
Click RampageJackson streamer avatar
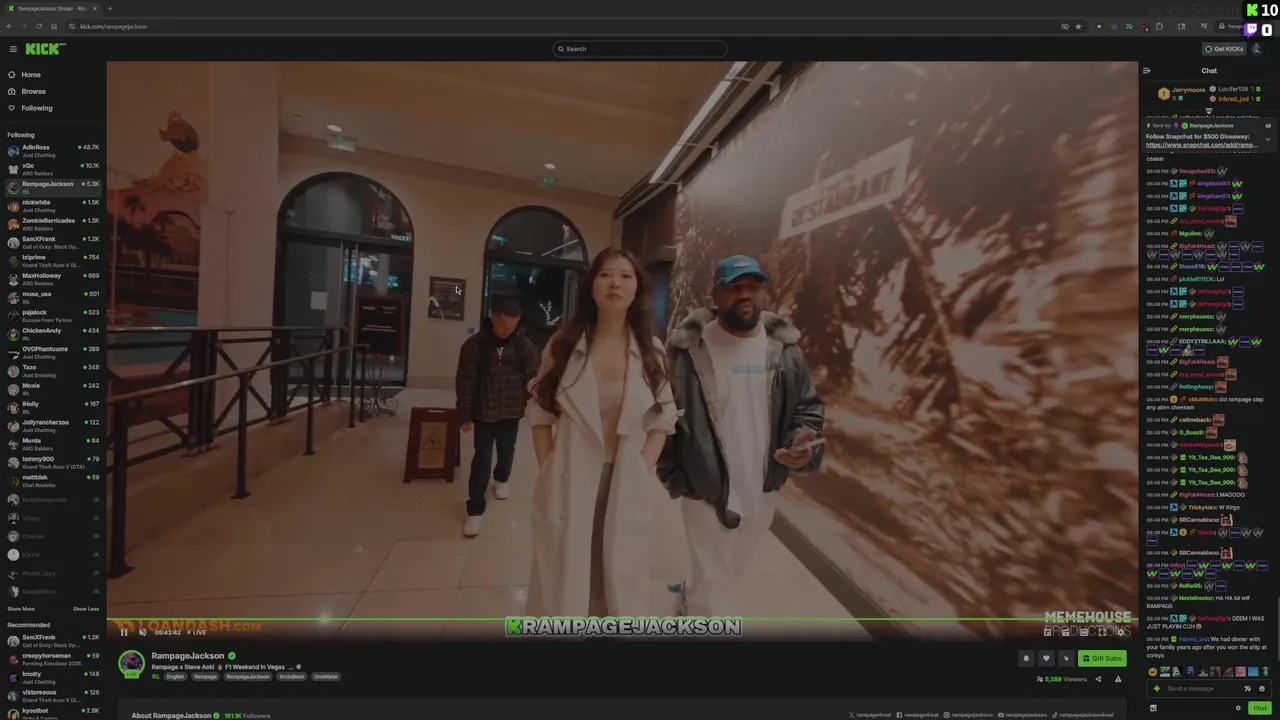pyautogui.click(x=131, y=663)
